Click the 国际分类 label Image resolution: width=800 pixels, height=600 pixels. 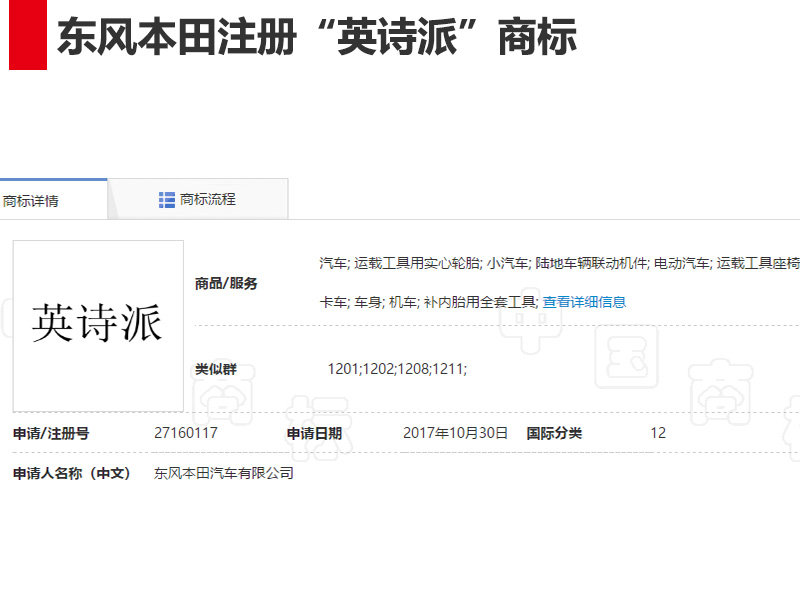click(554, 434)
